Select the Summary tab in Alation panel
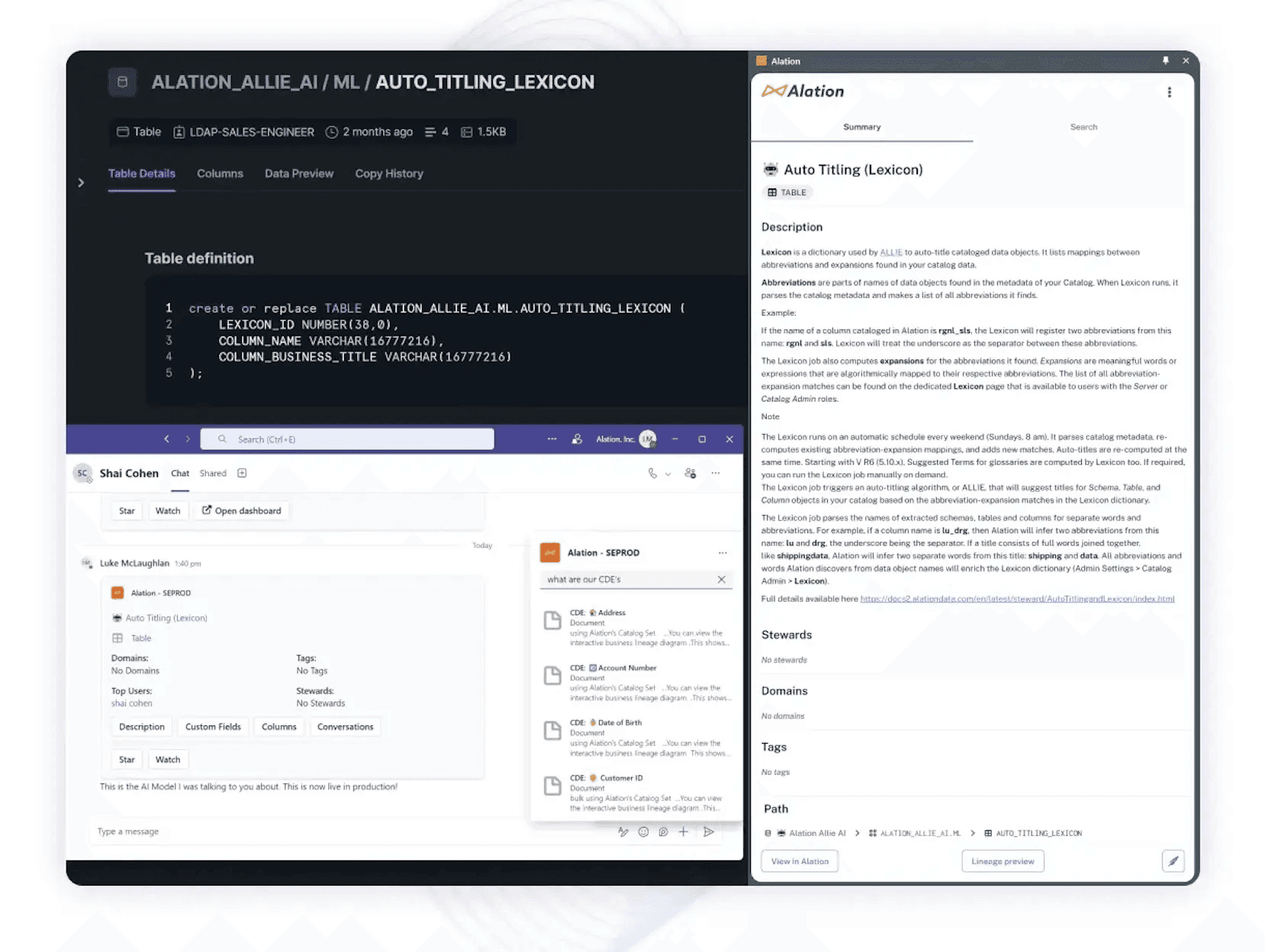The height and width of the screenshot is (952, 1265). pyautogui.click(x=862, y=127)
